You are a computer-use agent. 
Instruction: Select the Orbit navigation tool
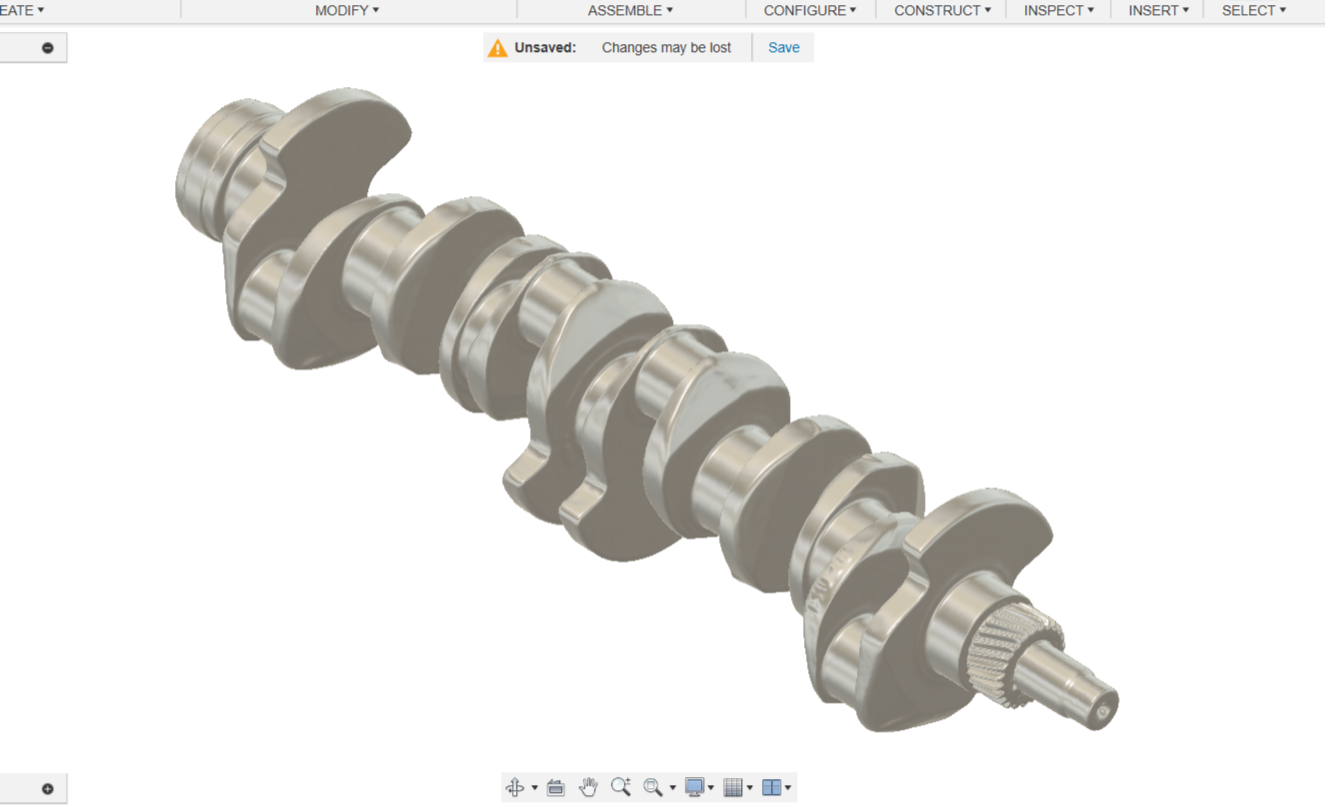click(515, 788)
